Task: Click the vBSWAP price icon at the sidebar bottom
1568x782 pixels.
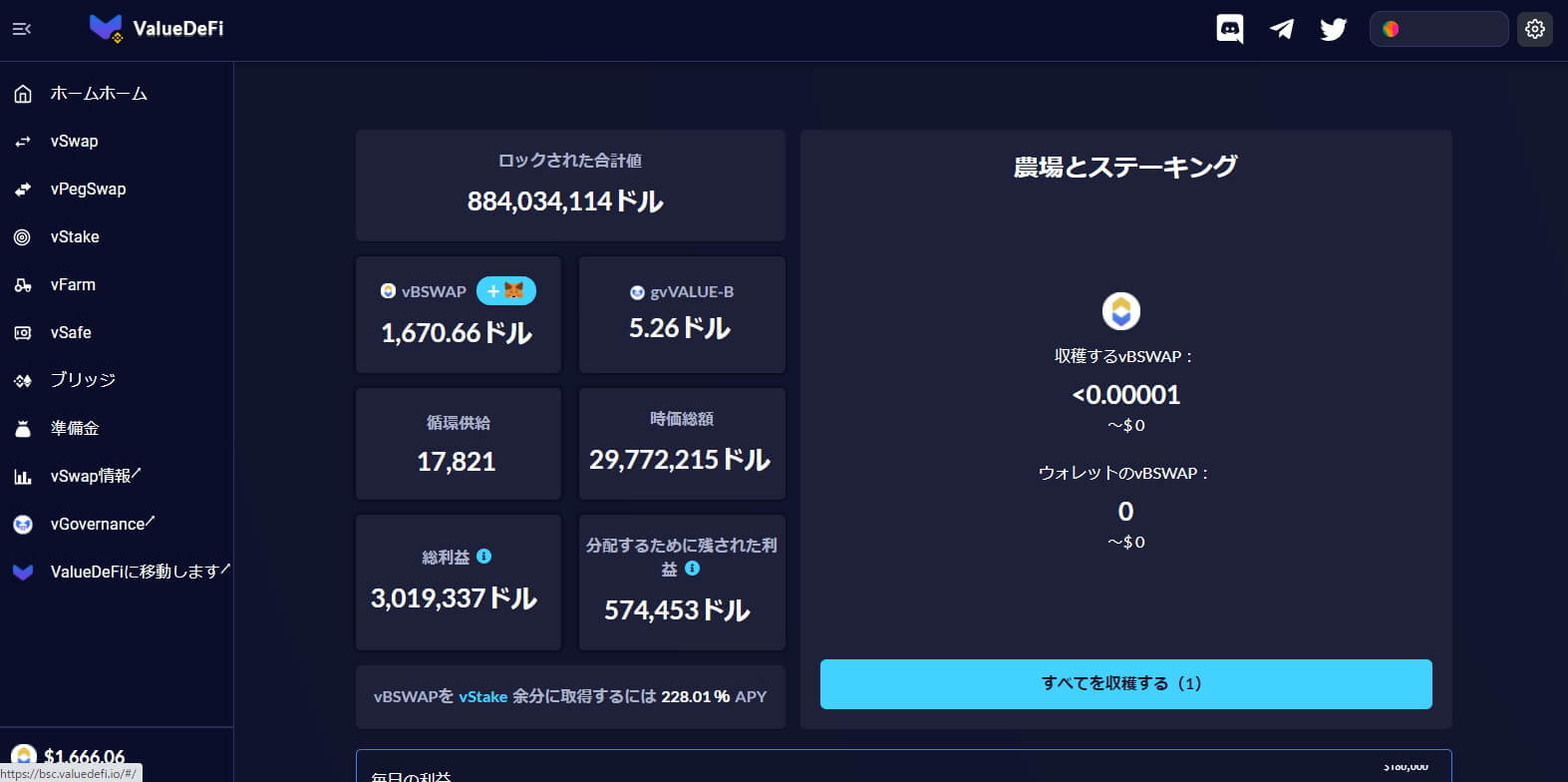Action: point(24,757)
